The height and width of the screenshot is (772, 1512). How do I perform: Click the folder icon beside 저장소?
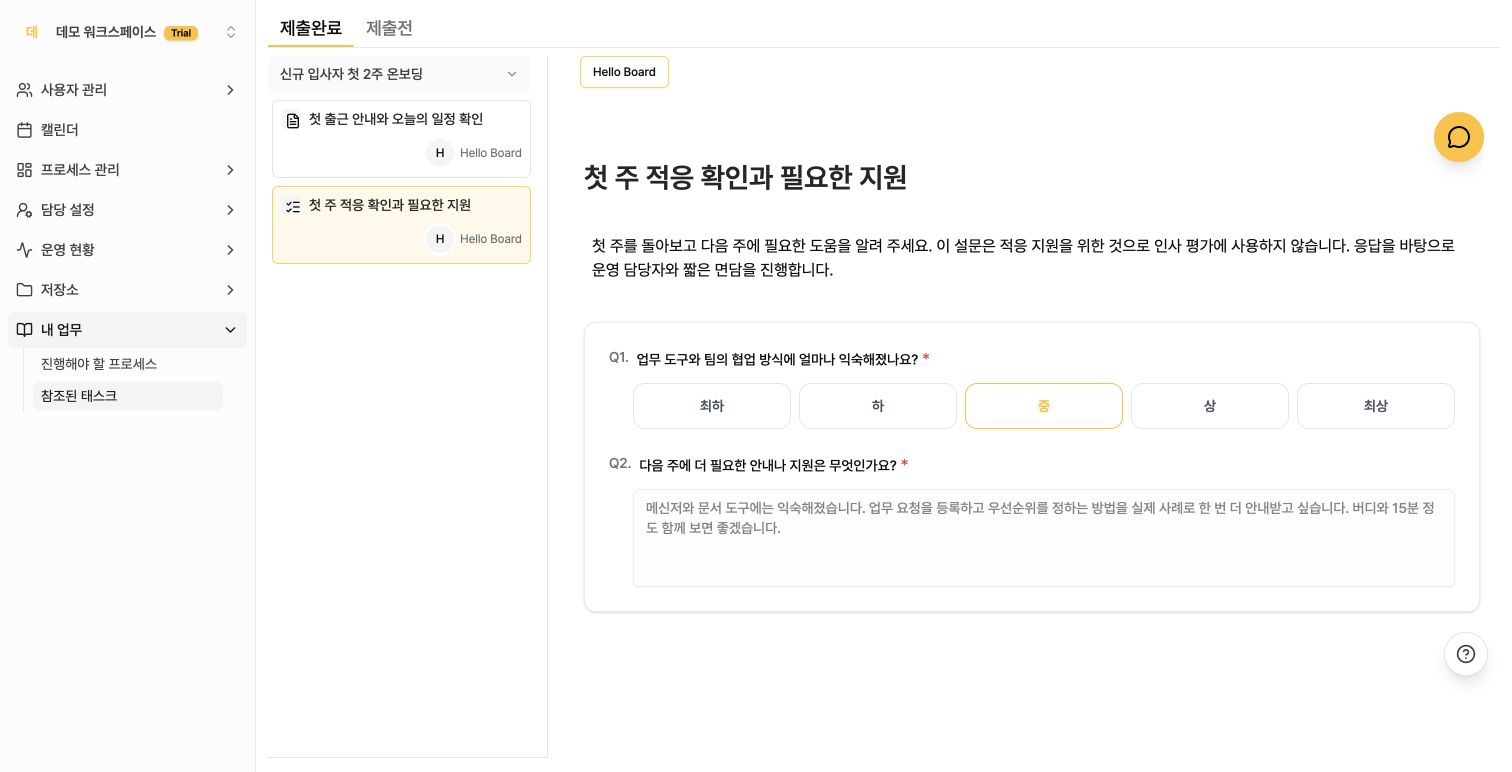point(25,290)
